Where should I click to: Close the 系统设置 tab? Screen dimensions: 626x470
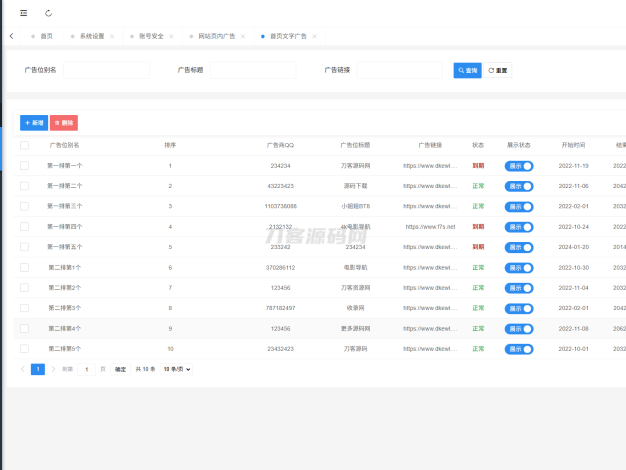click(x=112, y=36)
